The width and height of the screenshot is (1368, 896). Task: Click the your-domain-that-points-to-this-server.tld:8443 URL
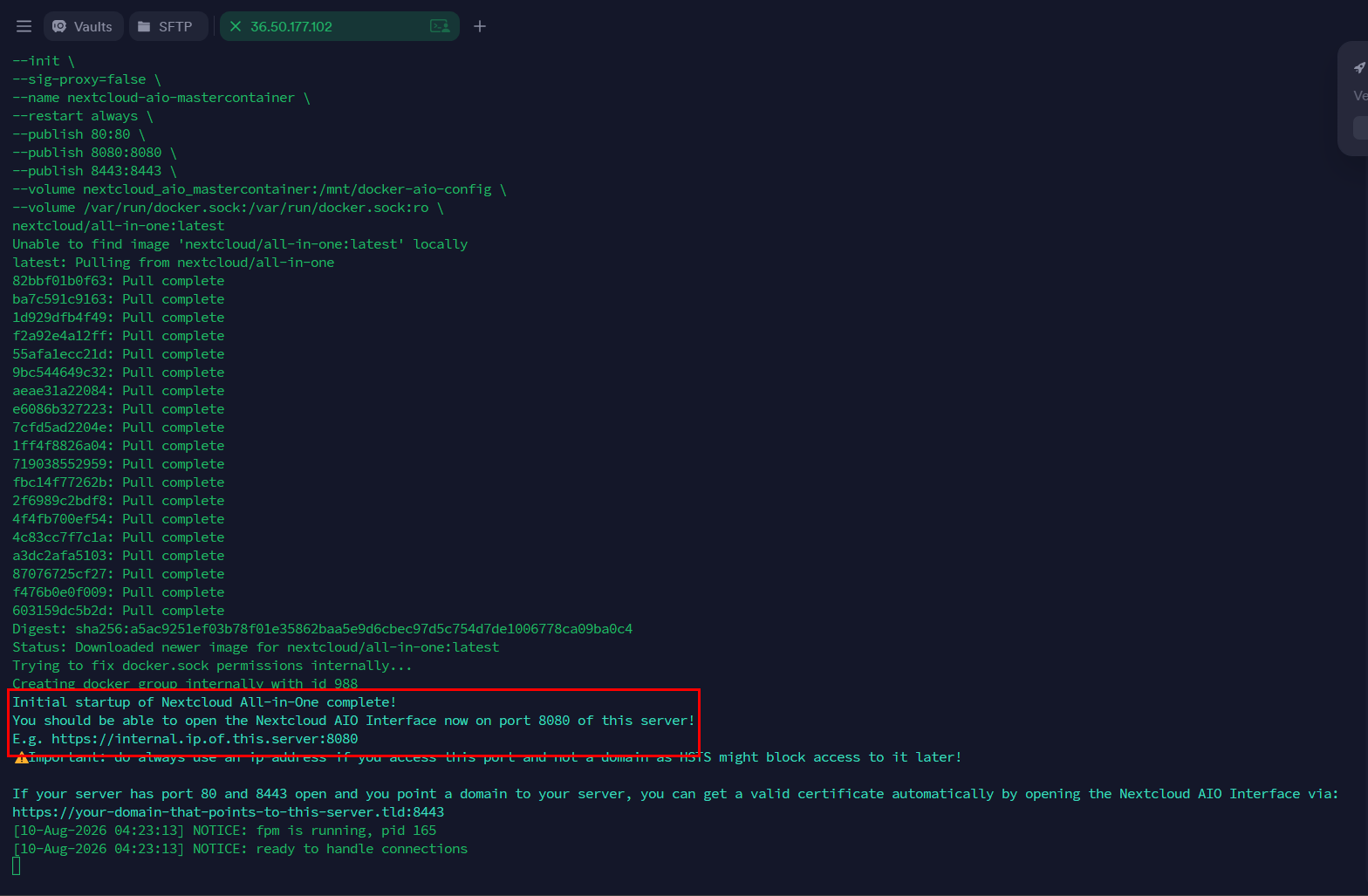coord(228,812)
